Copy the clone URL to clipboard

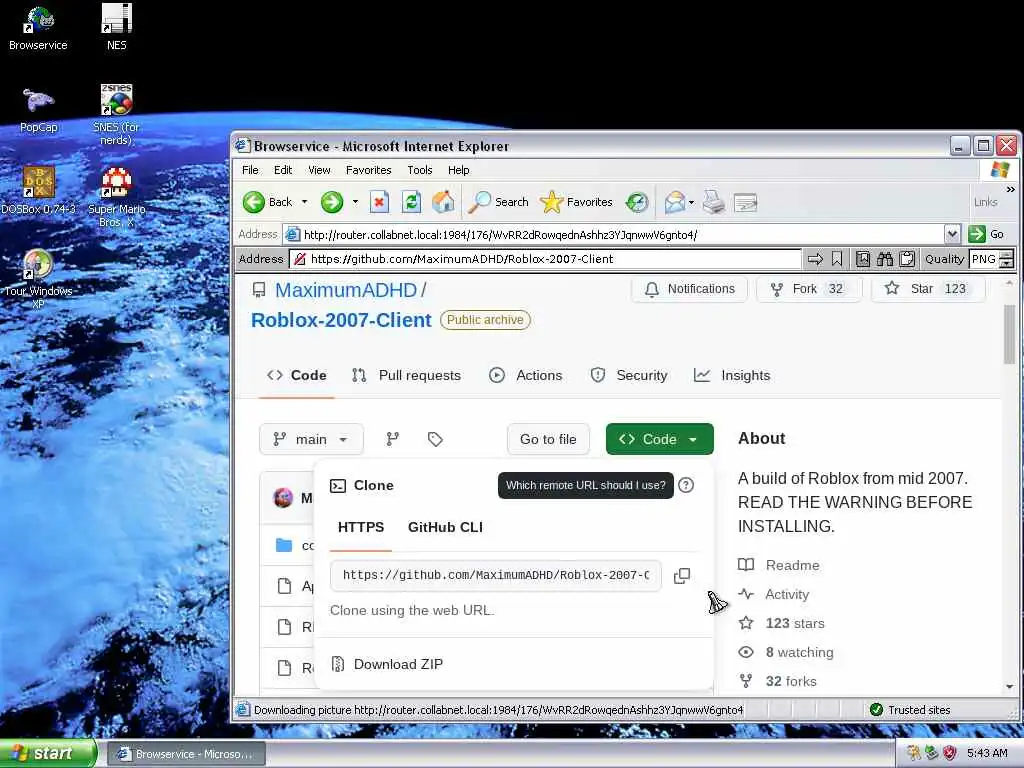682,575
